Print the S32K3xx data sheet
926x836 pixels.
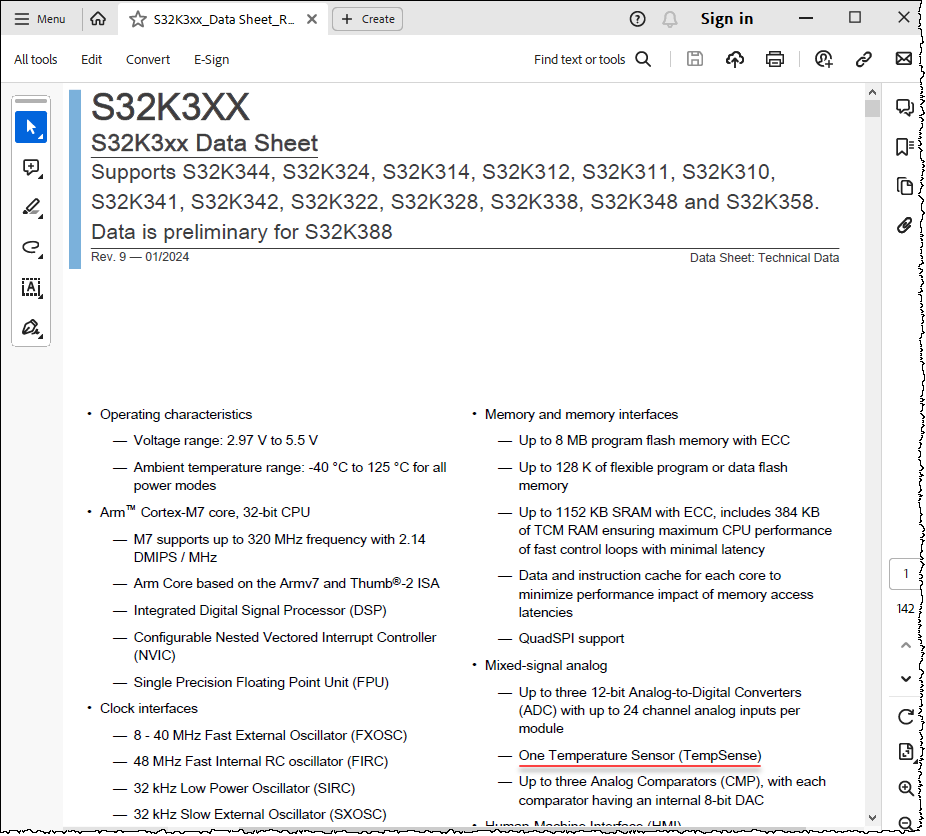click(x=775, y=59)
